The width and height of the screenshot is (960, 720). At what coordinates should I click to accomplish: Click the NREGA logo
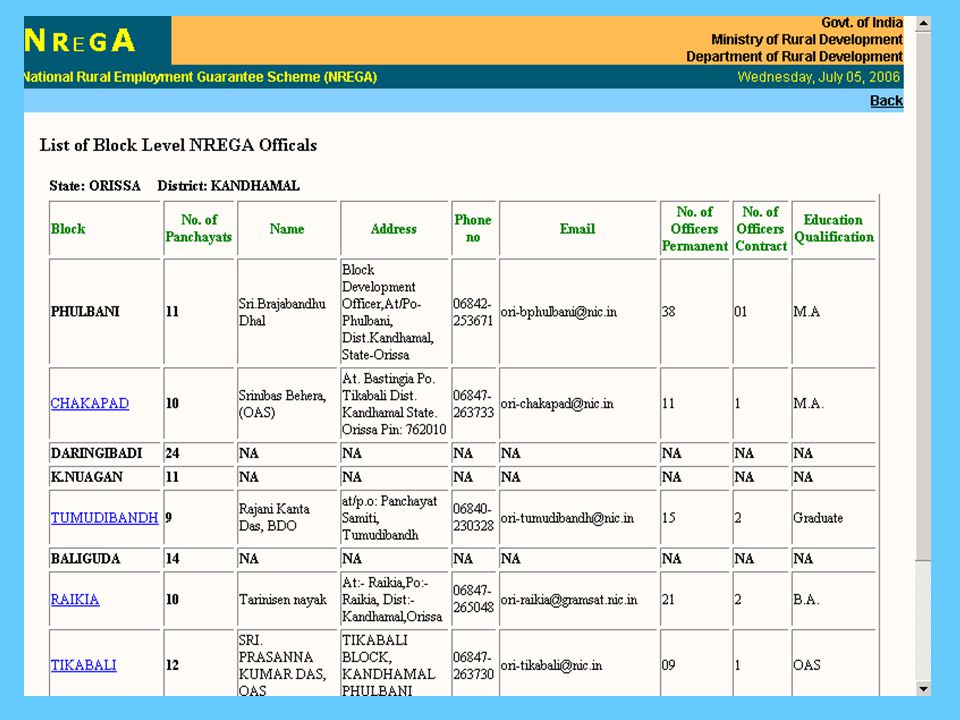(x=80, y=41)
